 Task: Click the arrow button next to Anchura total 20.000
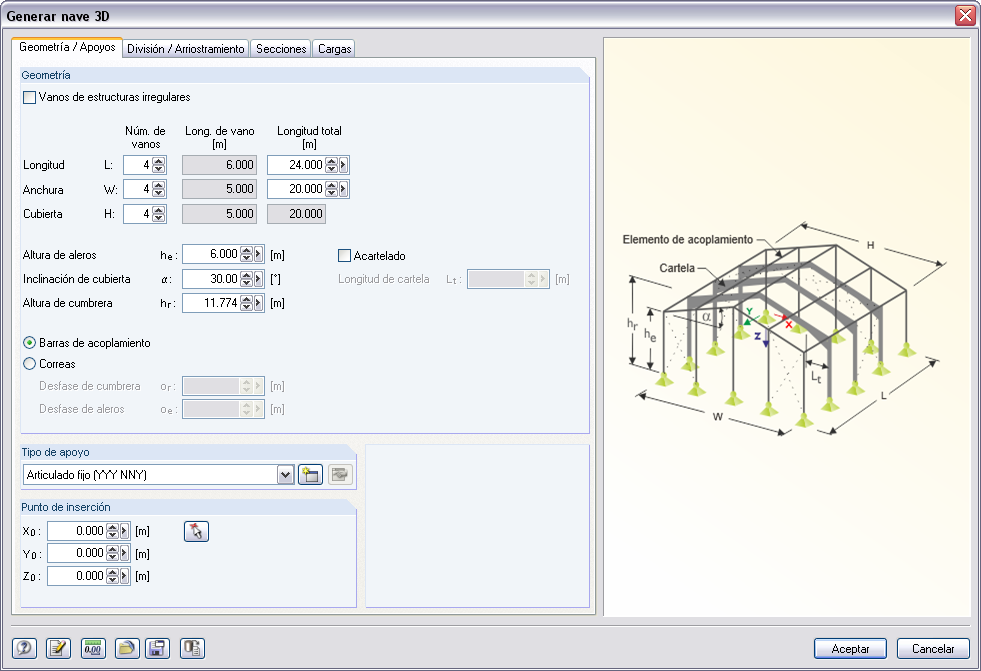coord(343,189)
